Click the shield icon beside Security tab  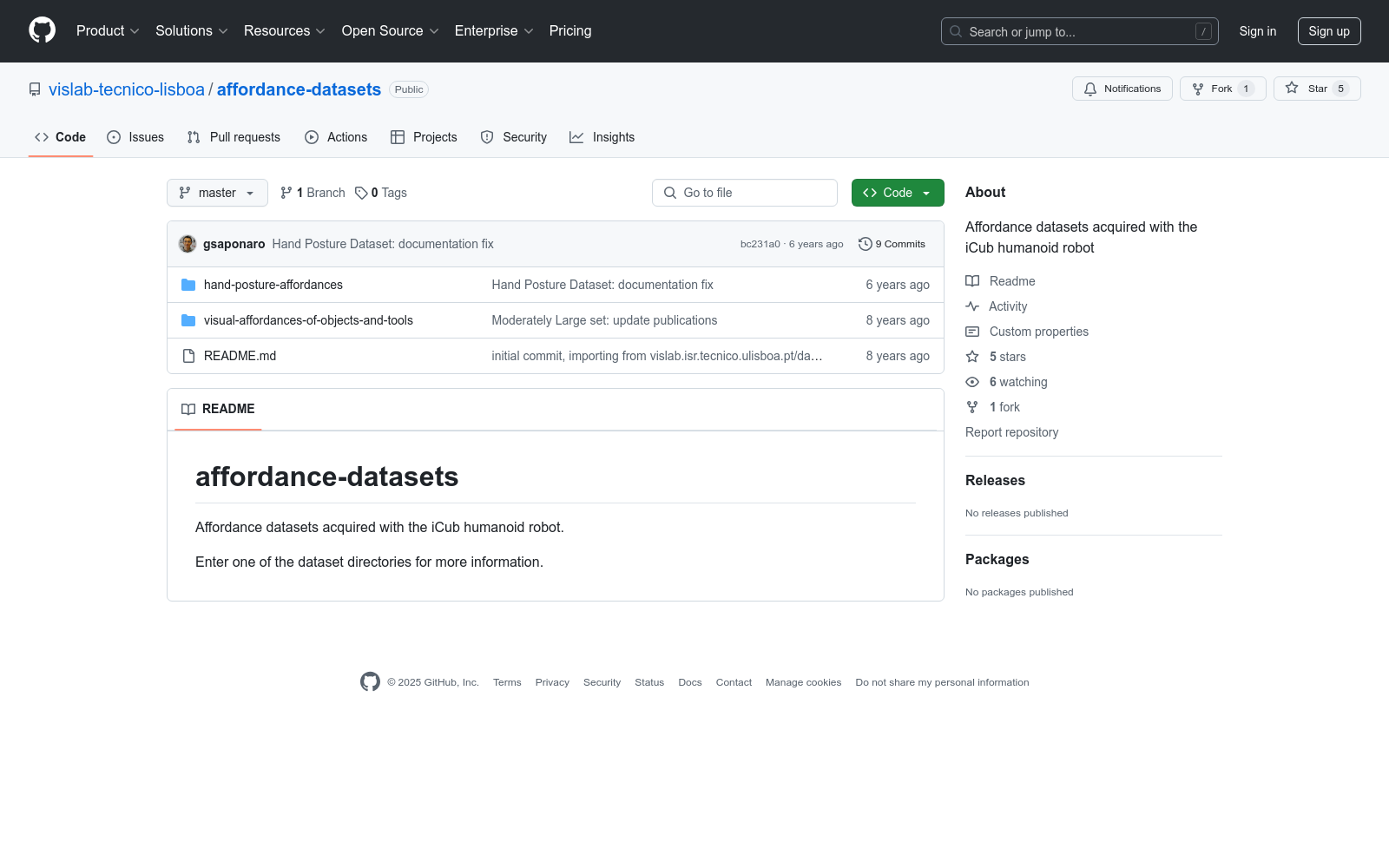(487, 137)
